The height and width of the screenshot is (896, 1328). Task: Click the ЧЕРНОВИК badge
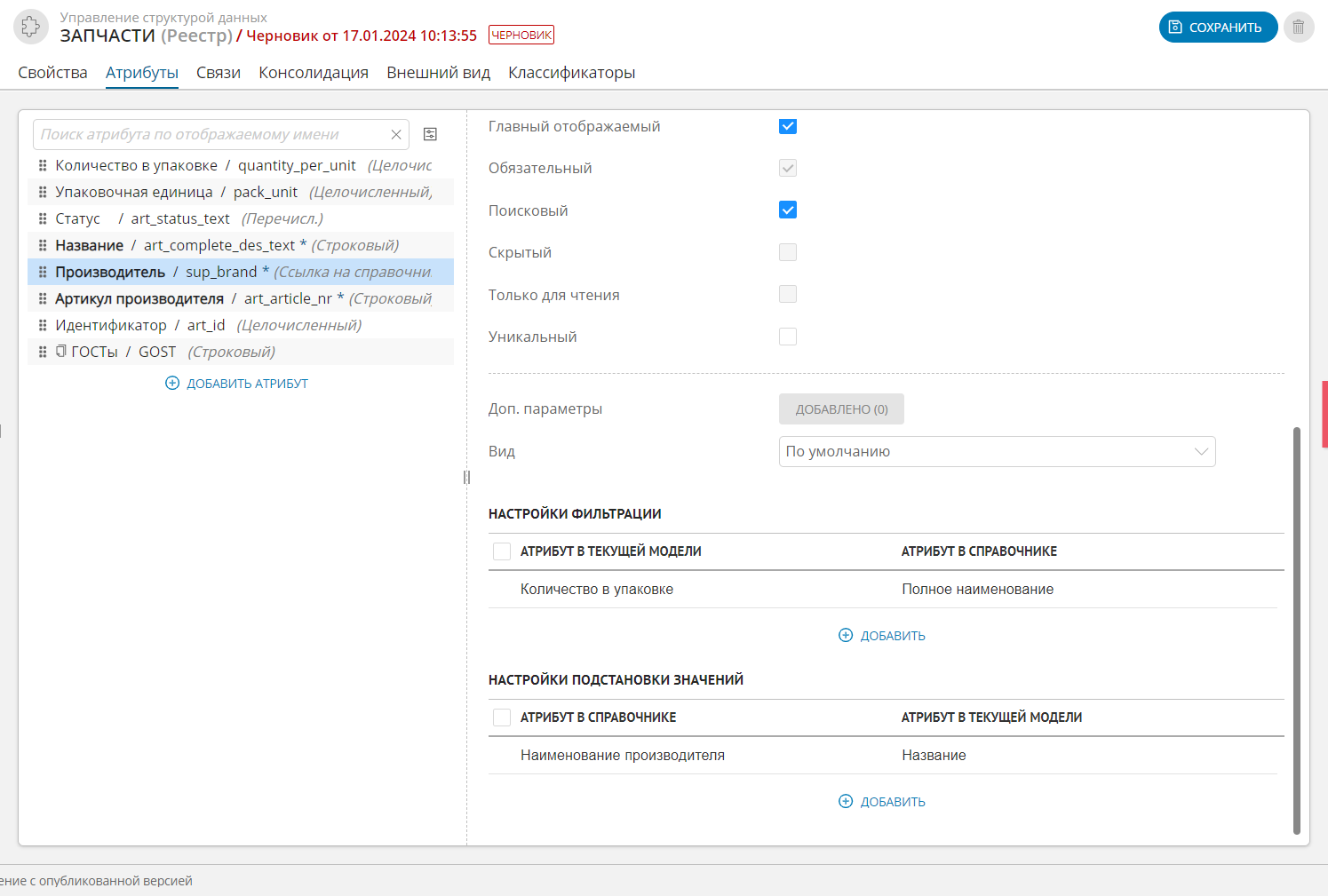pos(521,35)
